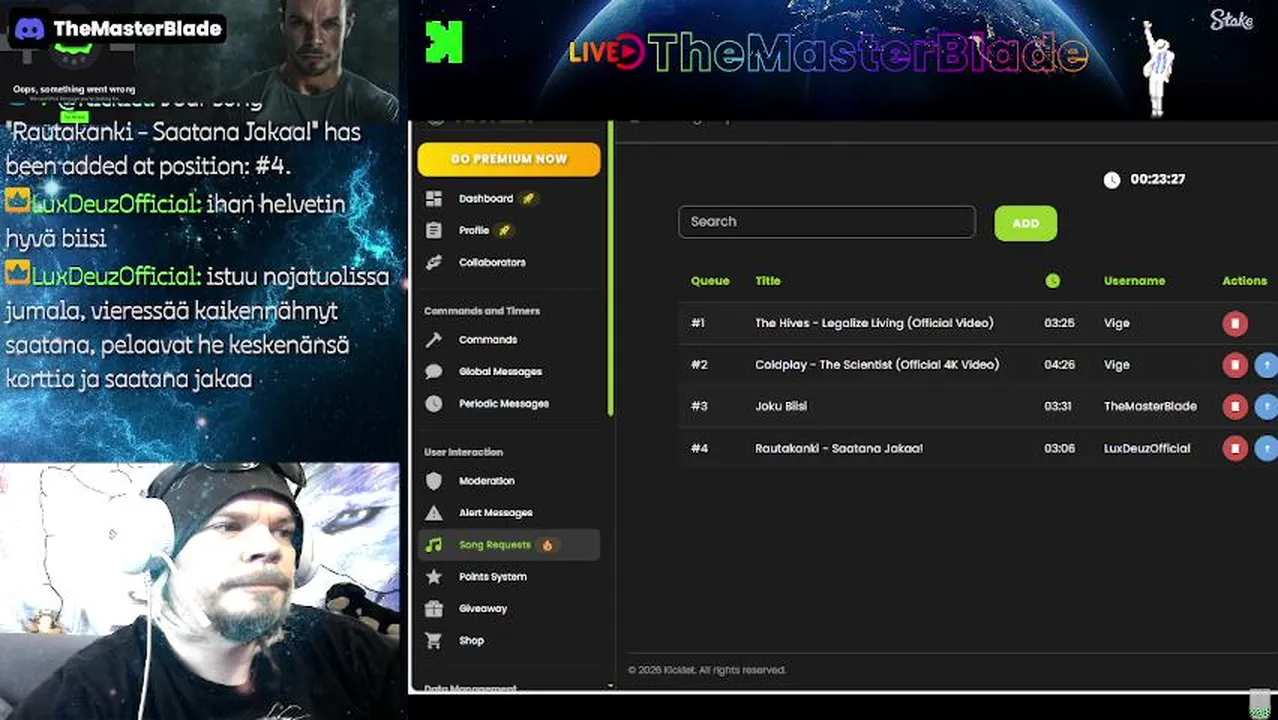
Task: Click the Alert Messages warning triangle icon
Action: (434, 513)
